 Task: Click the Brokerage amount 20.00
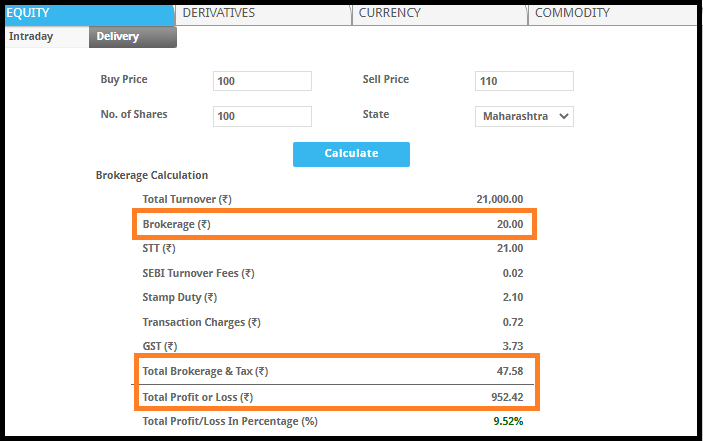[x=507, y=225]
